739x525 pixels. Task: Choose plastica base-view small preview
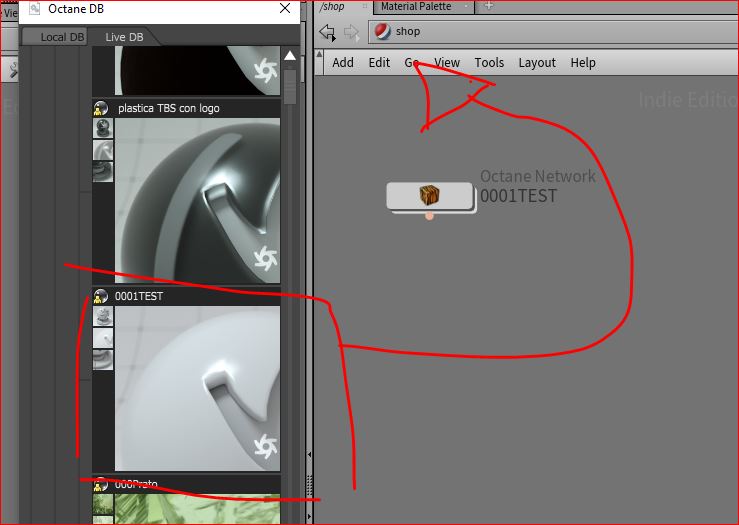(103, 172)
